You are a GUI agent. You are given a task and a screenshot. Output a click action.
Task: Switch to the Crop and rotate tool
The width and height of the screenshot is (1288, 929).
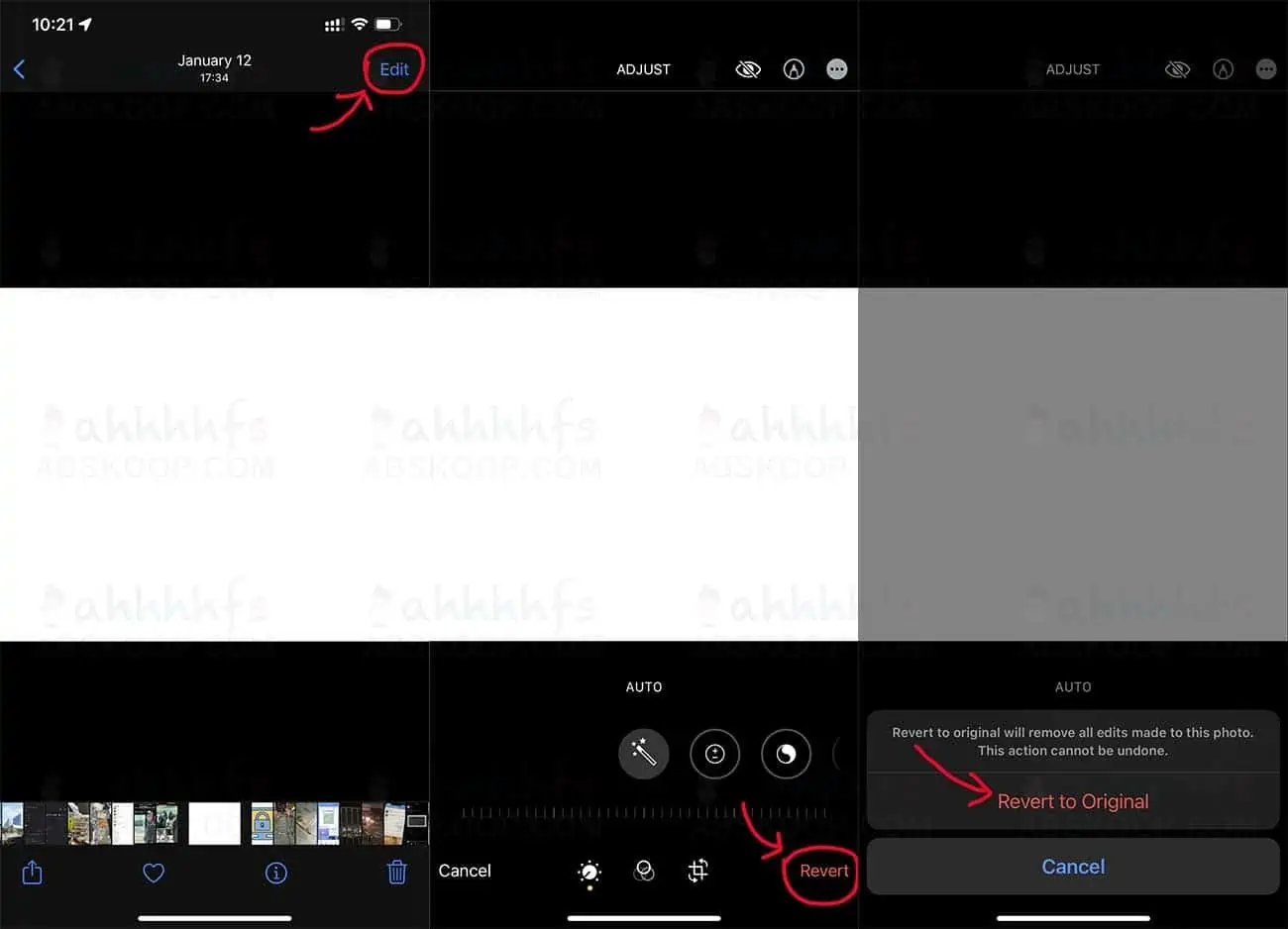tap(698, 871)
